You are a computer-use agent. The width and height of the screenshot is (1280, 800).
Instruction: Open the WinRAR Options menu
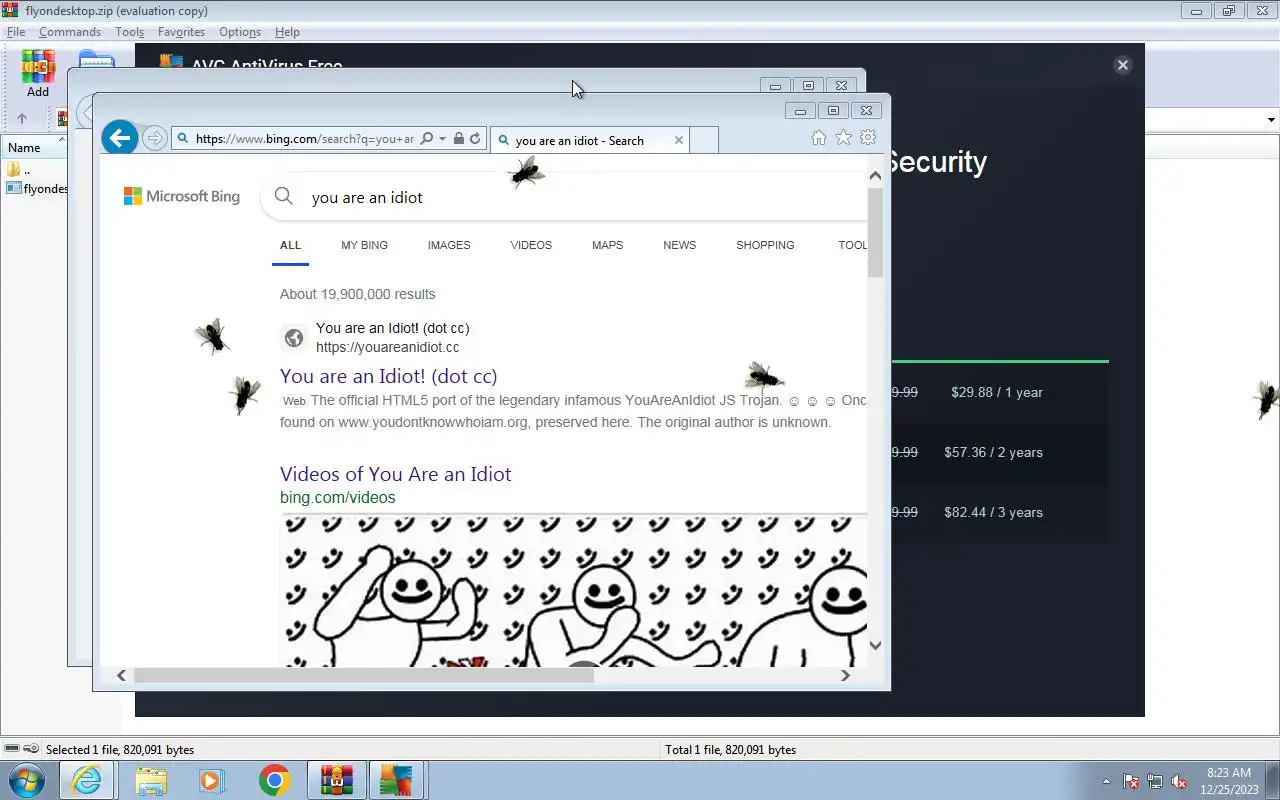pos(240,32)
